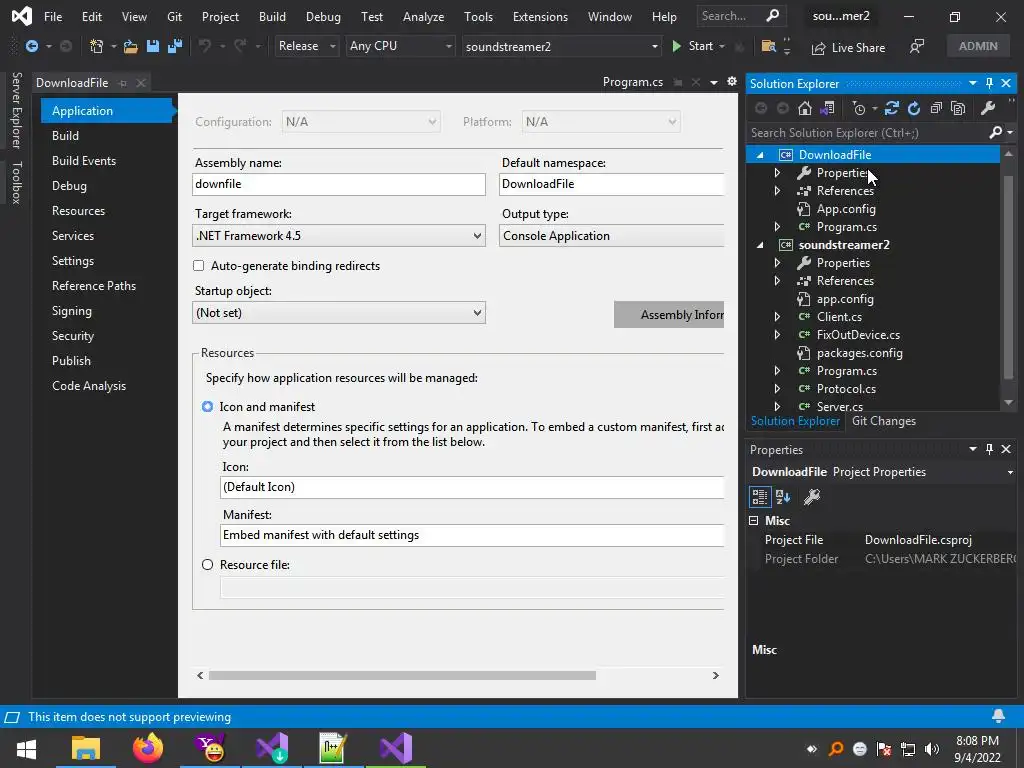The width and height of the screenshot is (1024, 768).
Task: Click the Categorized view icon in Properties panel
Action: (759, 497)
